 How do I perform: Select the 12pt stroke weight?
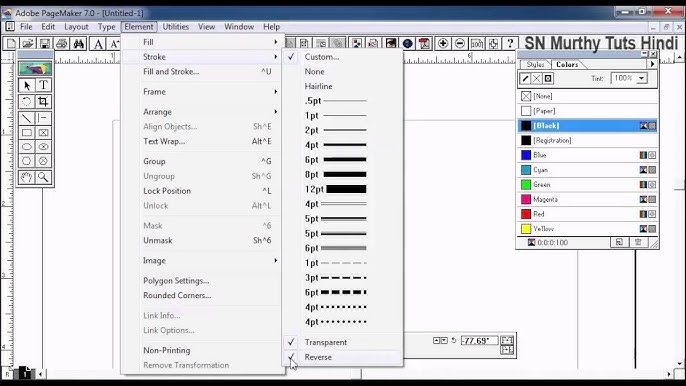343,189
